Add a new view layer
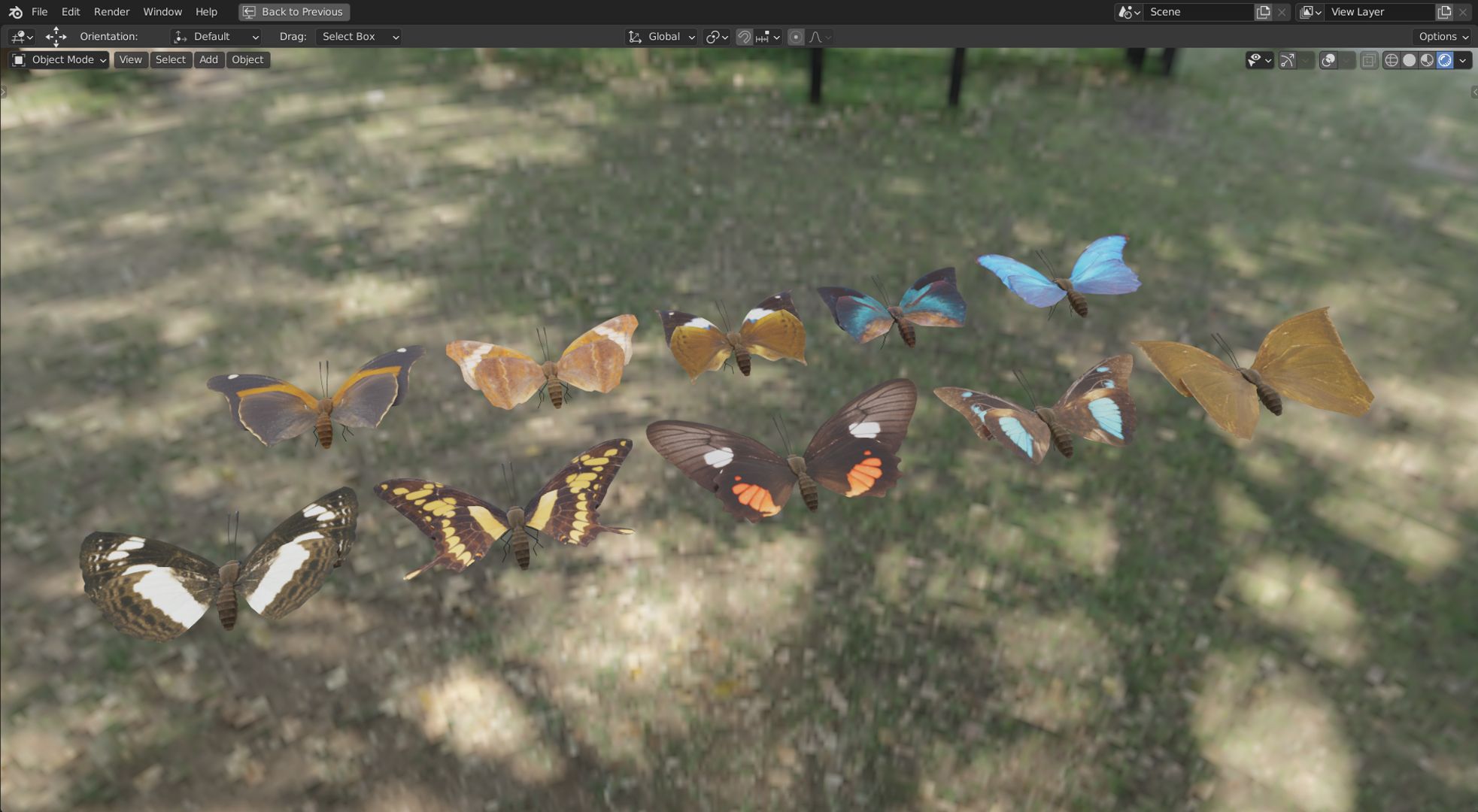 [1443, 12]
